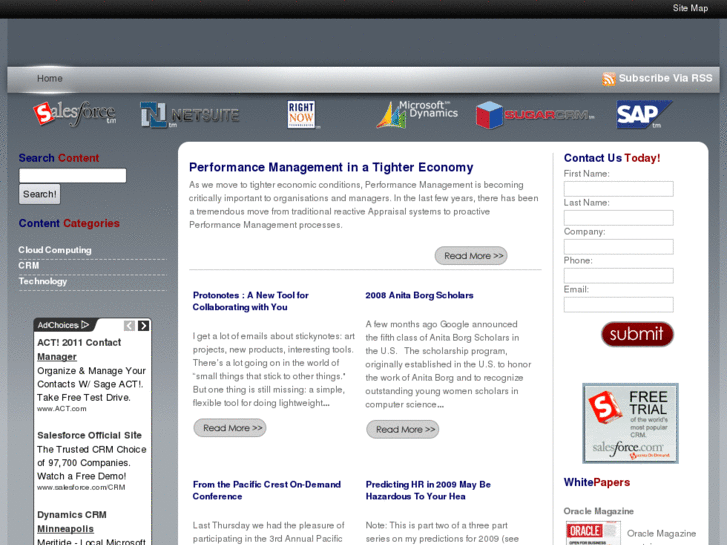Read more of the Protonotes article
The height and width of the screenshot is (545, 727).
(230, 428)
